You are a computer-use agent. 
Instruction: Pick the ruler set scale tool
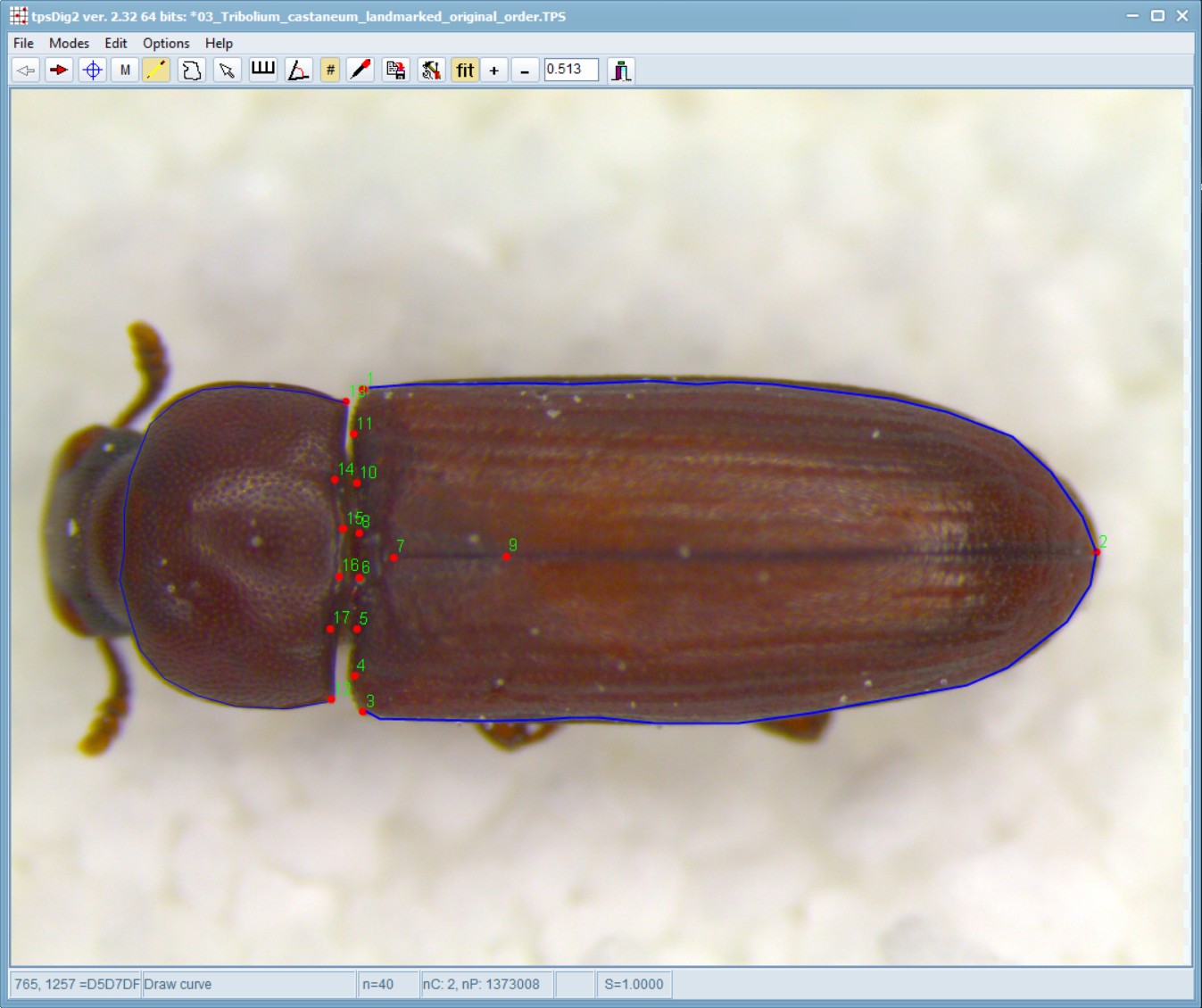pyautogui.click(x=262, y=70)
